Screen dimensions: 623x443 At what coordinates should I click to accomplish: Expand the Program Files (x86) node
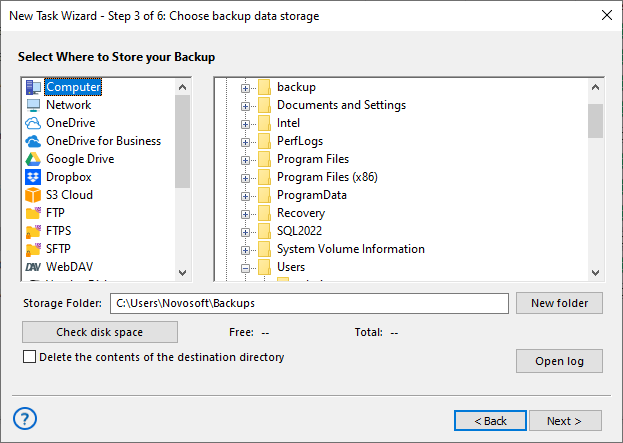245,178
